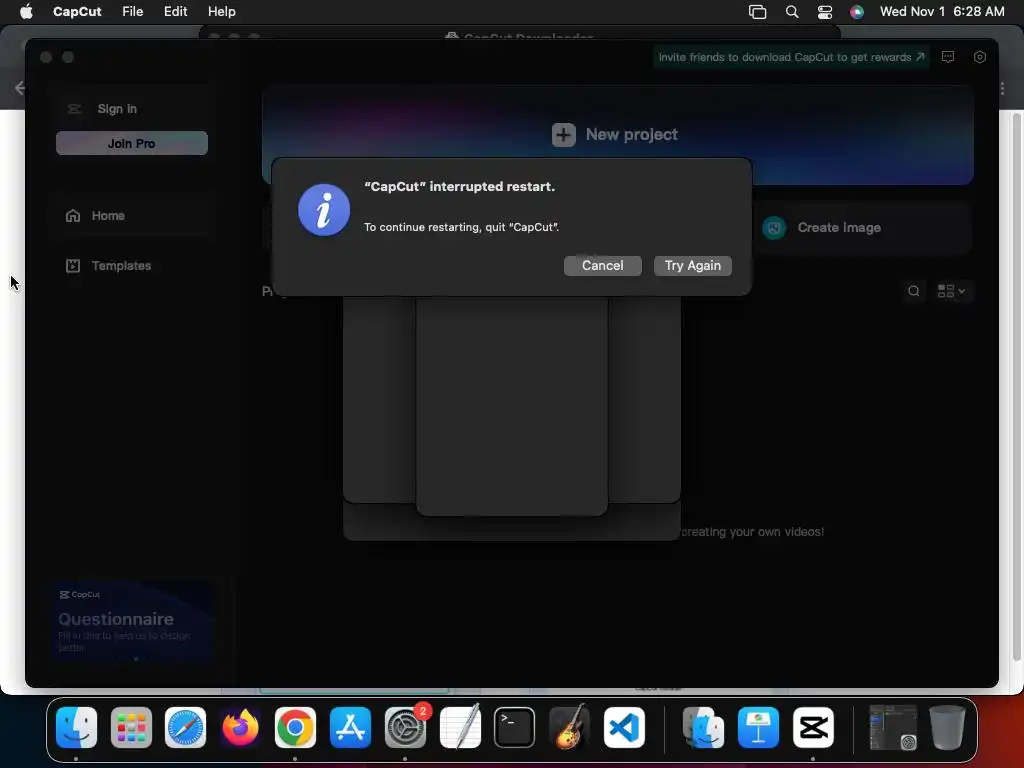Screen dimensions: 1024x768
Task: Open App Store from the Dock
Action: 350,727
